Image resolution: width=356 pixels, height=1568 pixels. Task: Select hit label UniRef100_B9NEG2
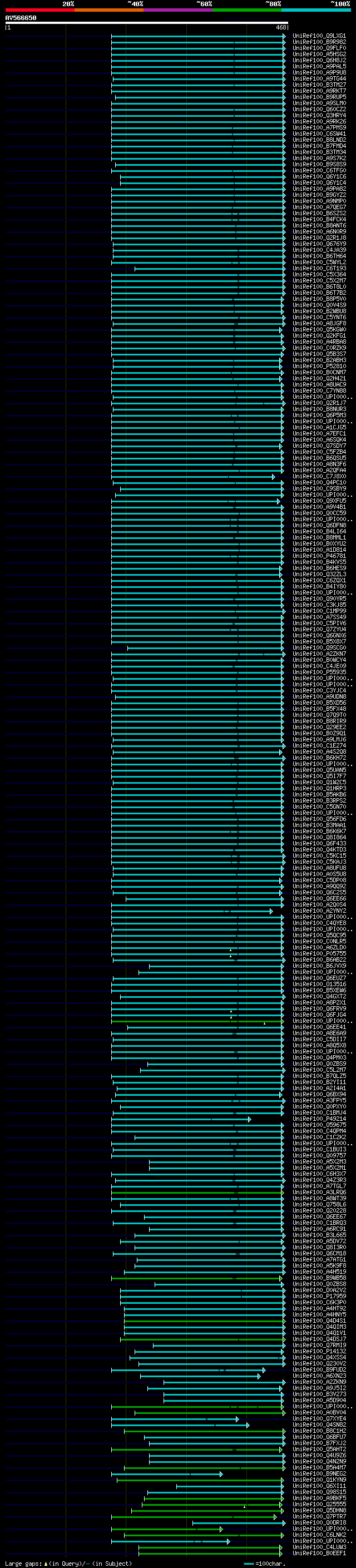point(319,1473)
